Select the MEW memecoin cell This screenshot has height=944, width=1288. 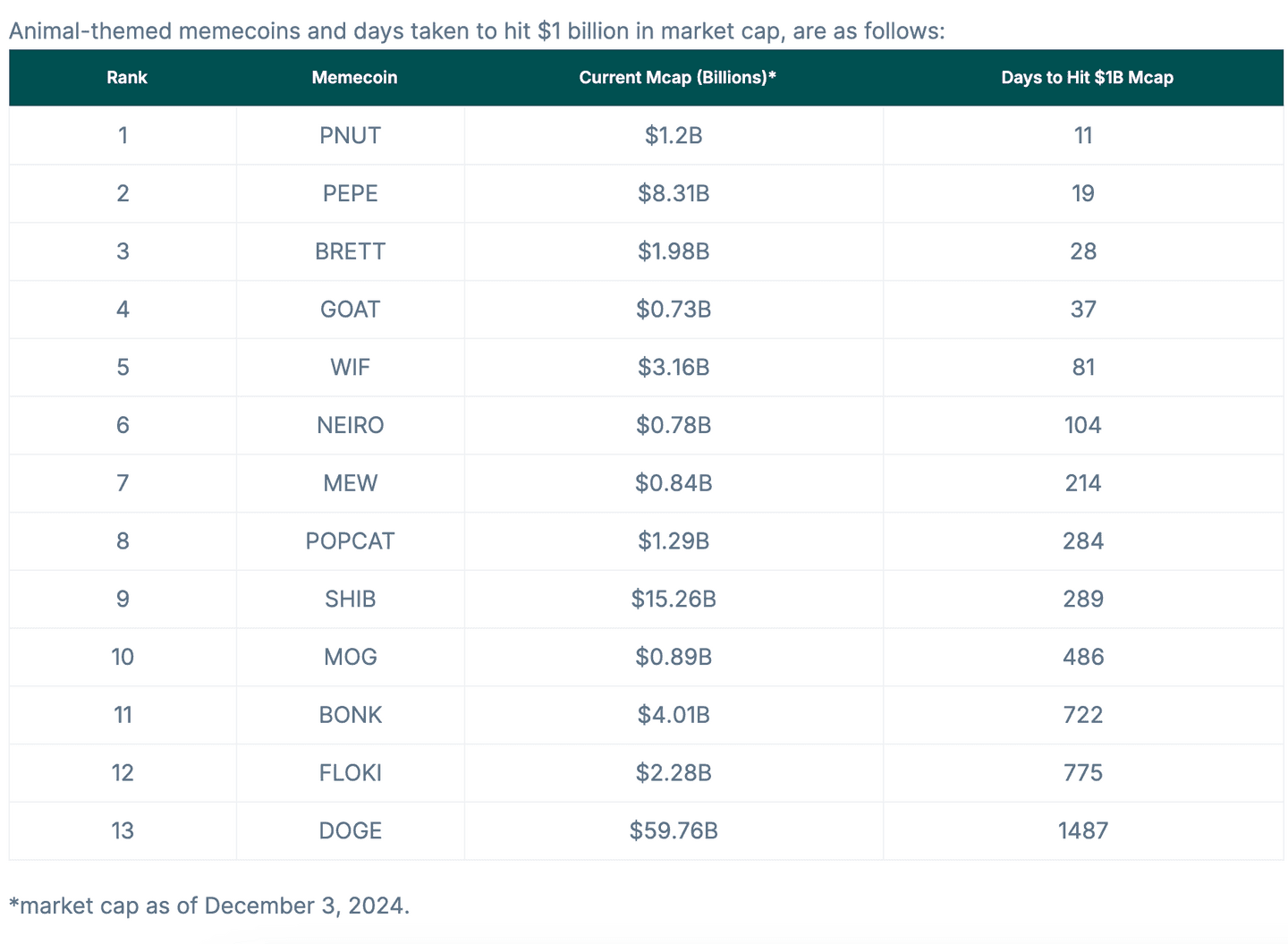tap(350, 483)
